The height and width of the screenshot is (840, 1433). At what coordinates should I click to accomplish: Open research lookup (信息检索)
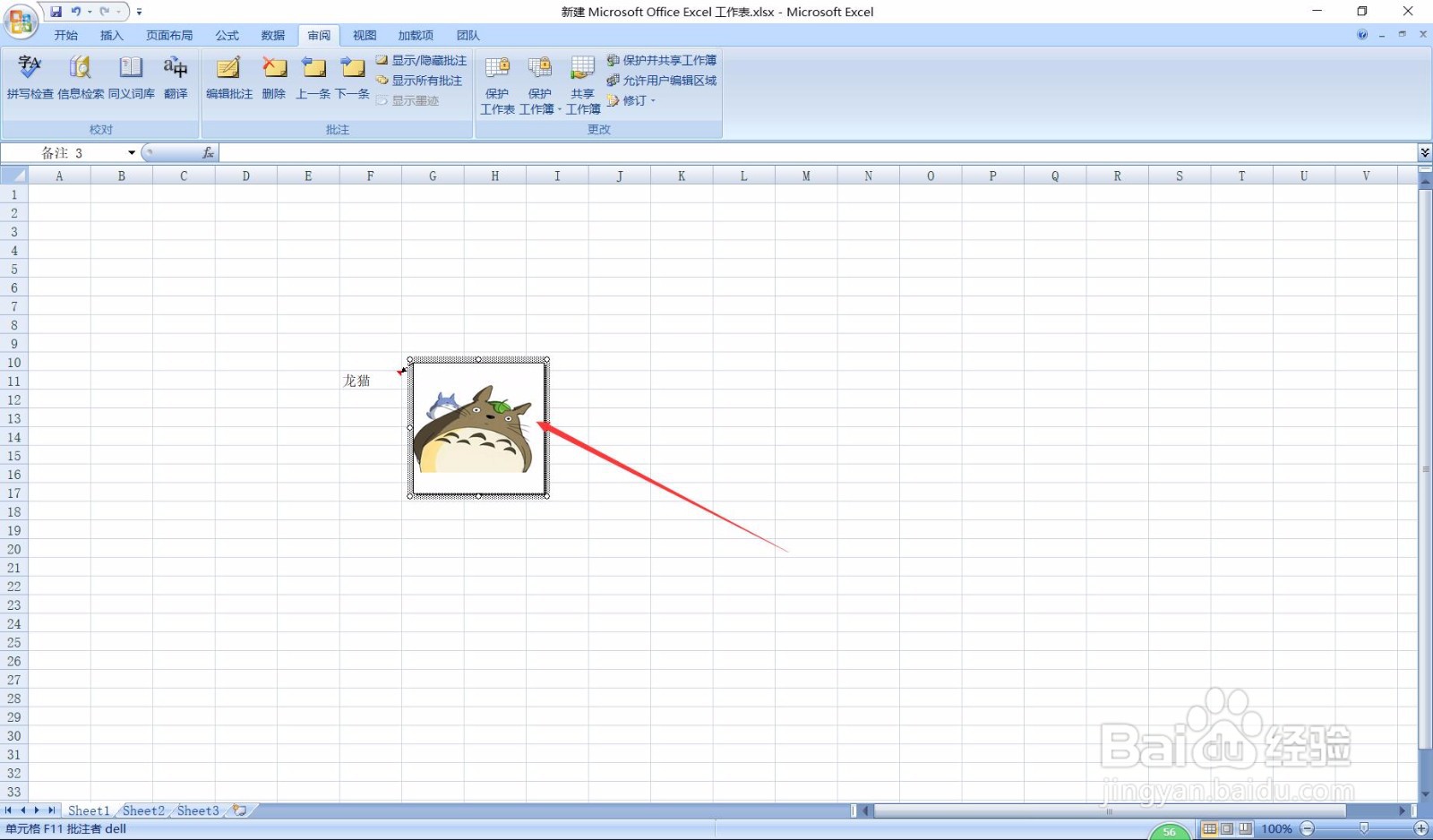tap(81, 77)
